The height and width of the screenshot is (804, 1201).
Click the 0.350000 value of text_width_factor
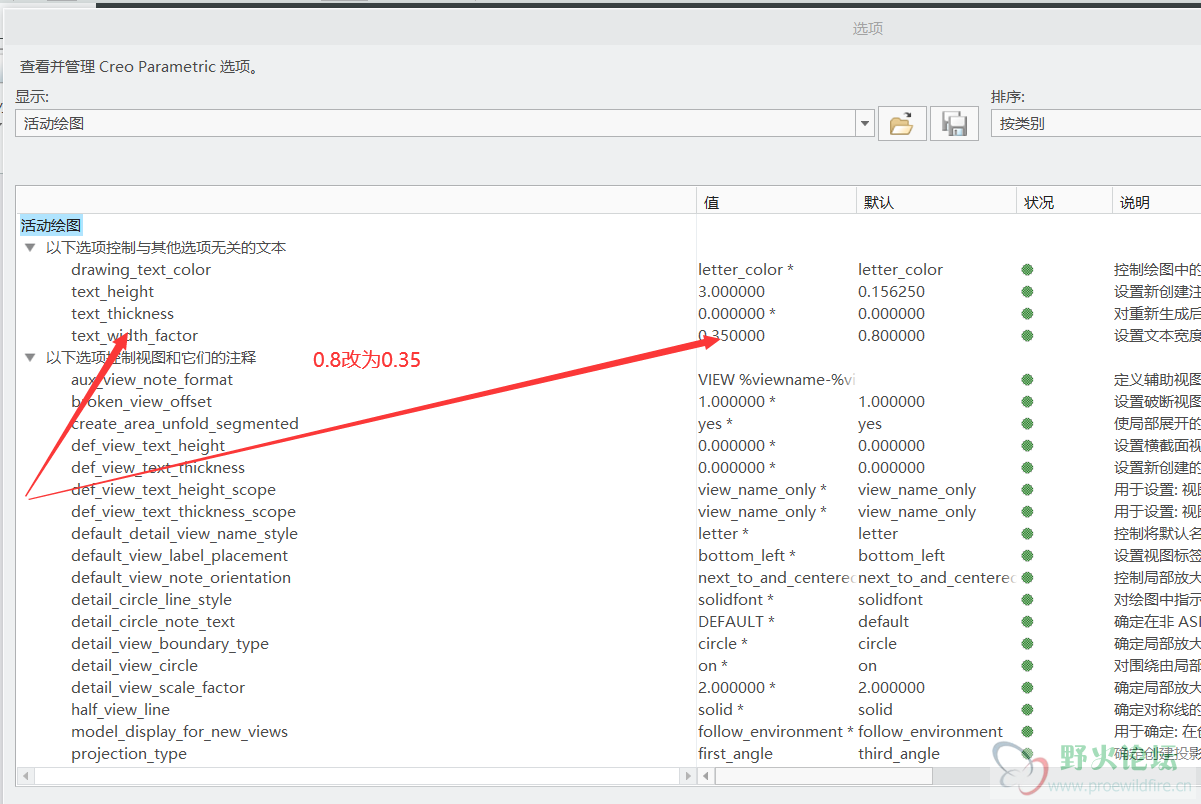[732, 336]
